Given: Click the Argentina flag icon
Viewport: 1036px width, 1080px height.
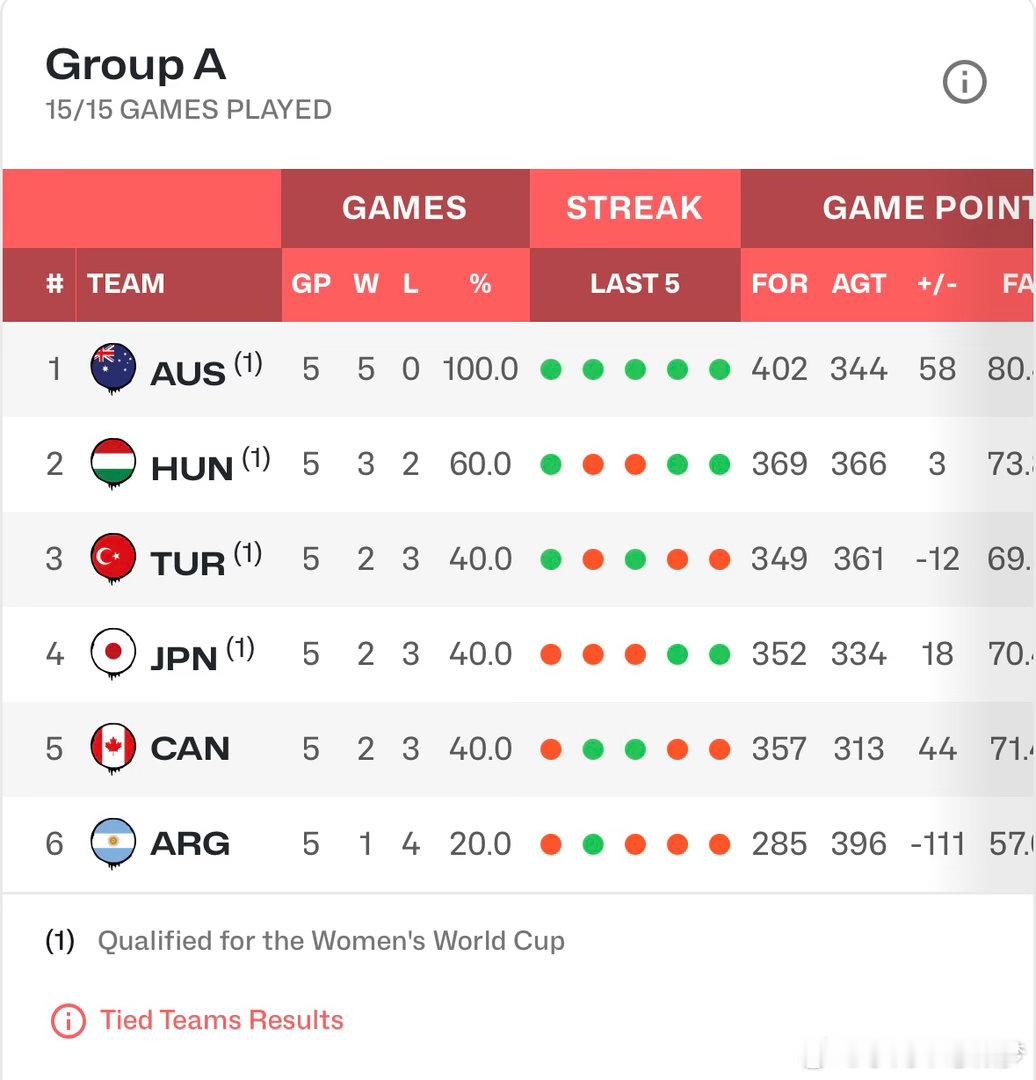Looking at the screenshot, I should [113, 844].
